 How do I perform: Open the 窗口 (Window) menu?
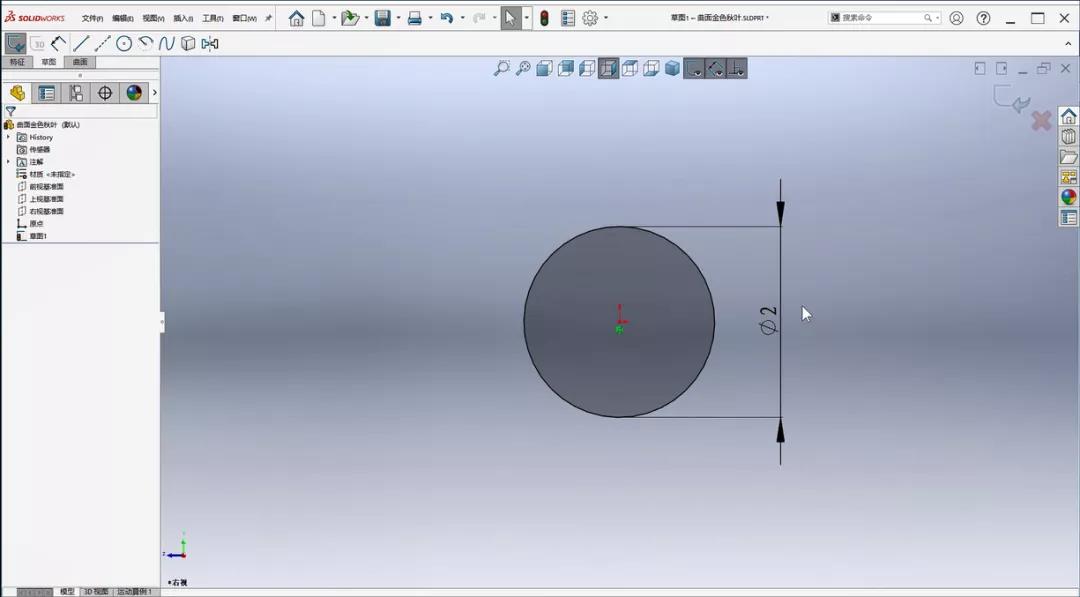(245, 19)
